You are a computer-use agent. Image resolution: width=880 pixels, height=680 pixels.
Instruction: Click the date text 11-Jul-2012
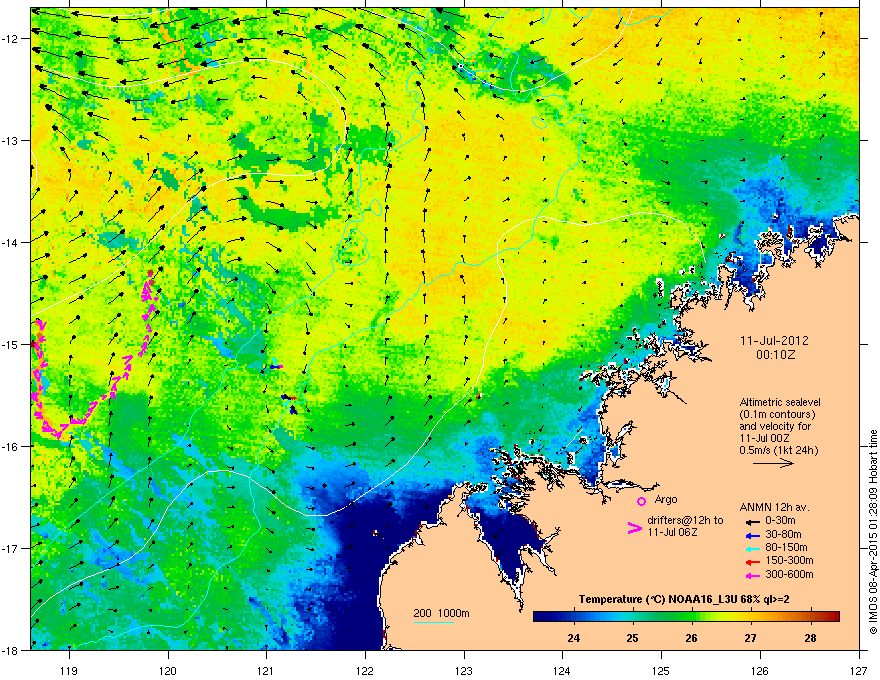pos(774,341)
